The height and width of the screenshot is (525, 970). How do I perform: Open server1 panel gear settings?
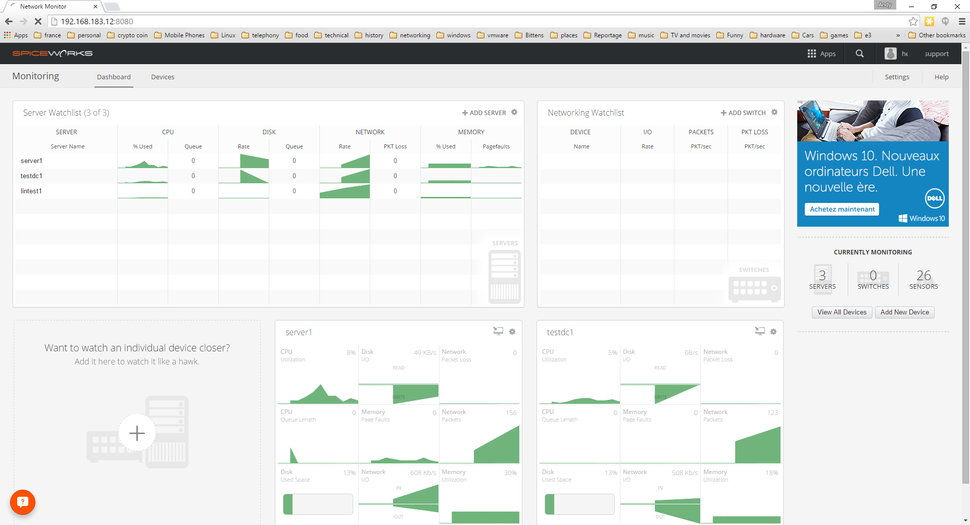click(x=512, y=331)
